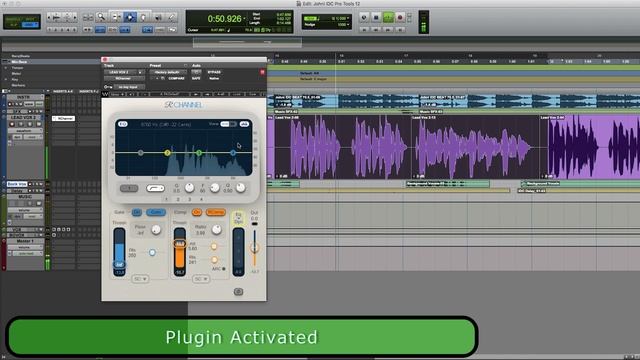Select EQ band tab 3
The height and width of the screenshot is (360, 640).
[x=189, y=200]
